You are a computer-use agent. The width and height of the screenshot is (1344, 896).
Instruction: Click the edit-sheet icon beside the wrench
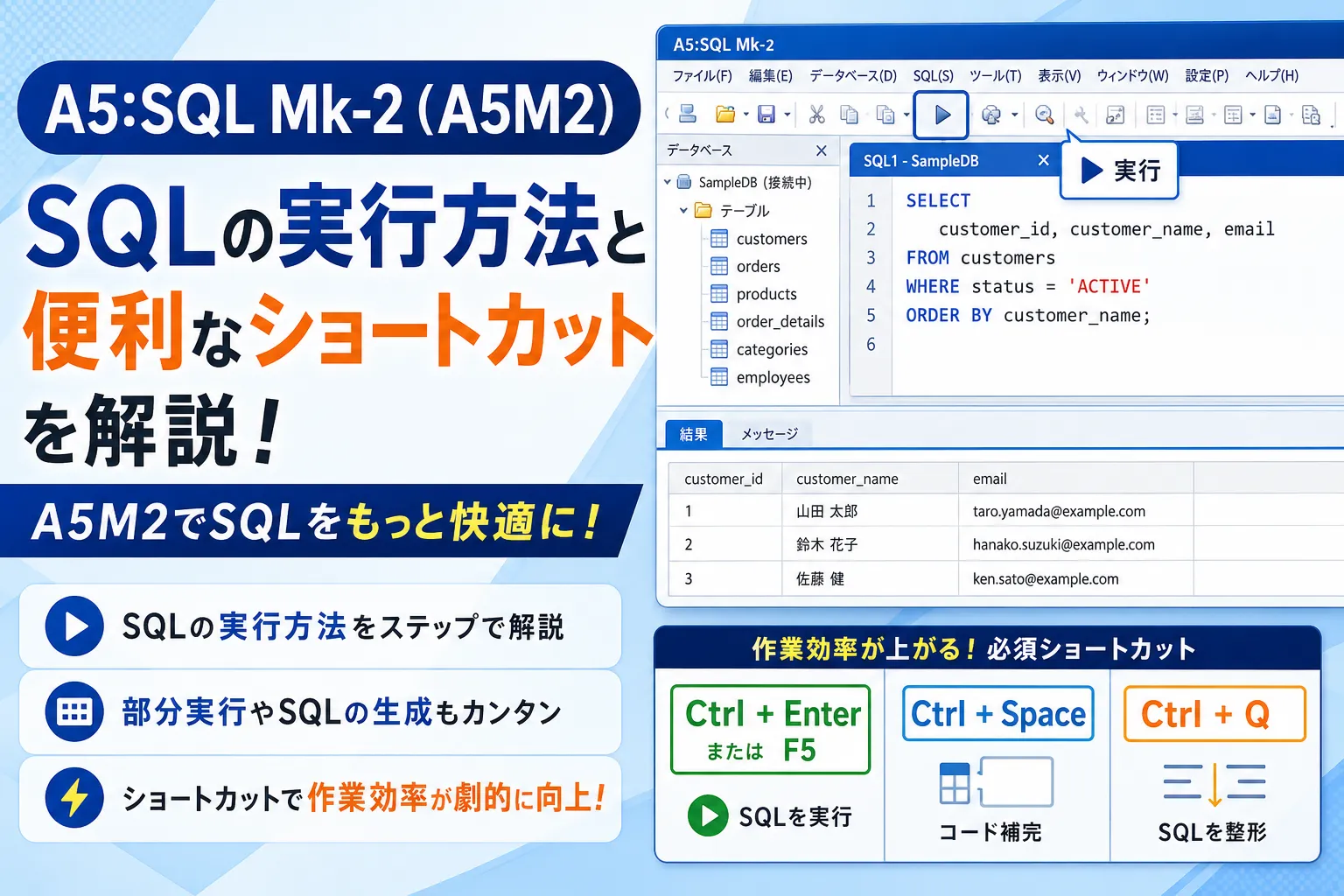pos(1115,115)
